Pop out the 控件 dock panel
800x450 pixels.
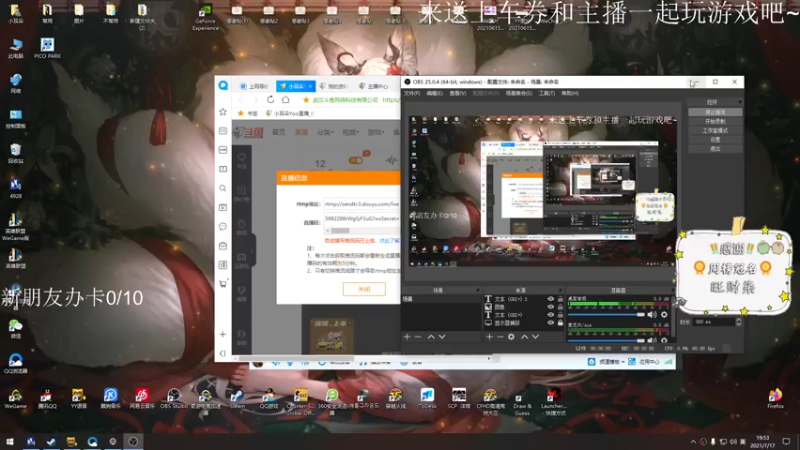pos(740,102)
